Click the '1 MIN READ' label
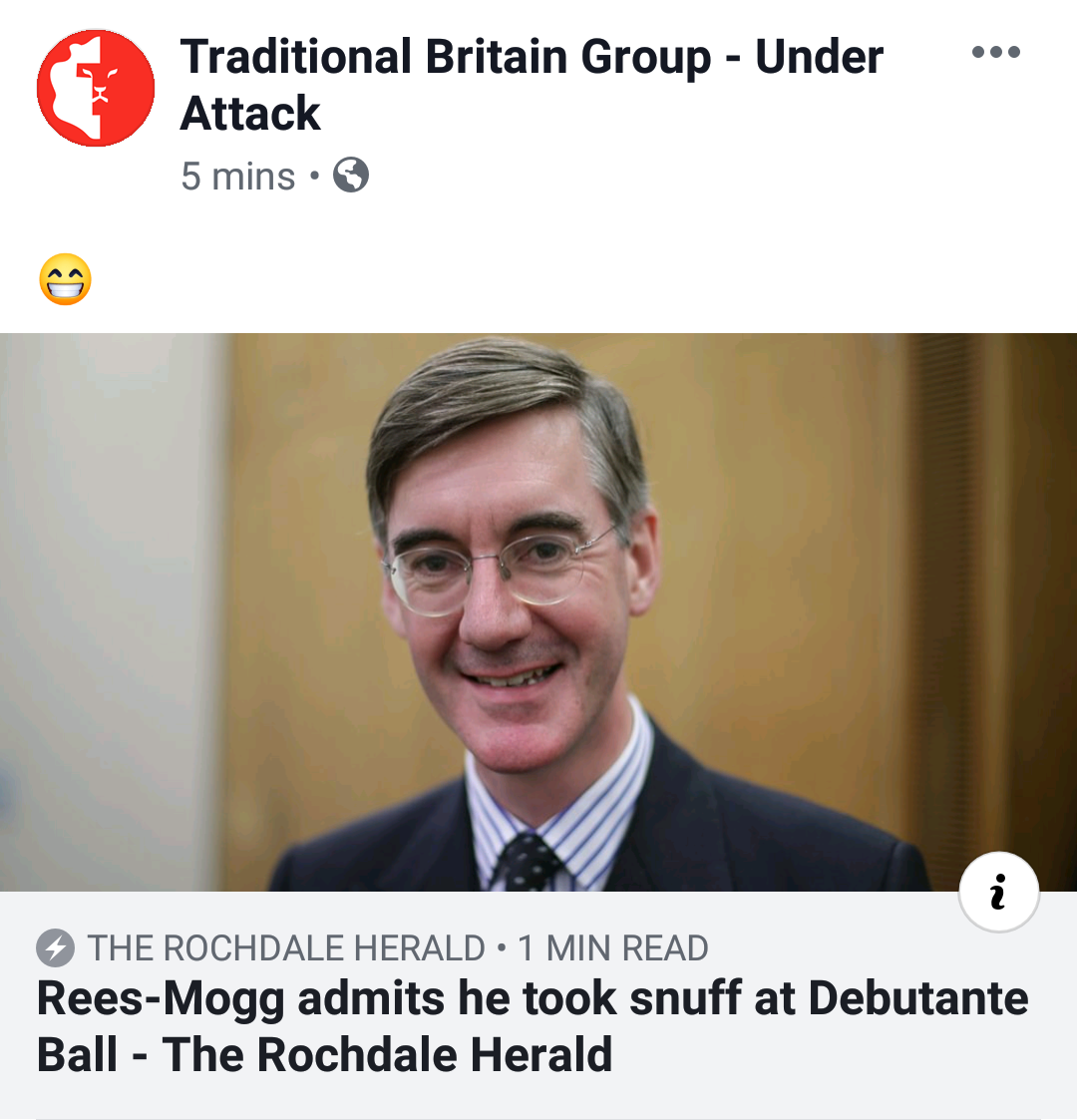This screenshot has width=1077, height=1120. (613, 947)
